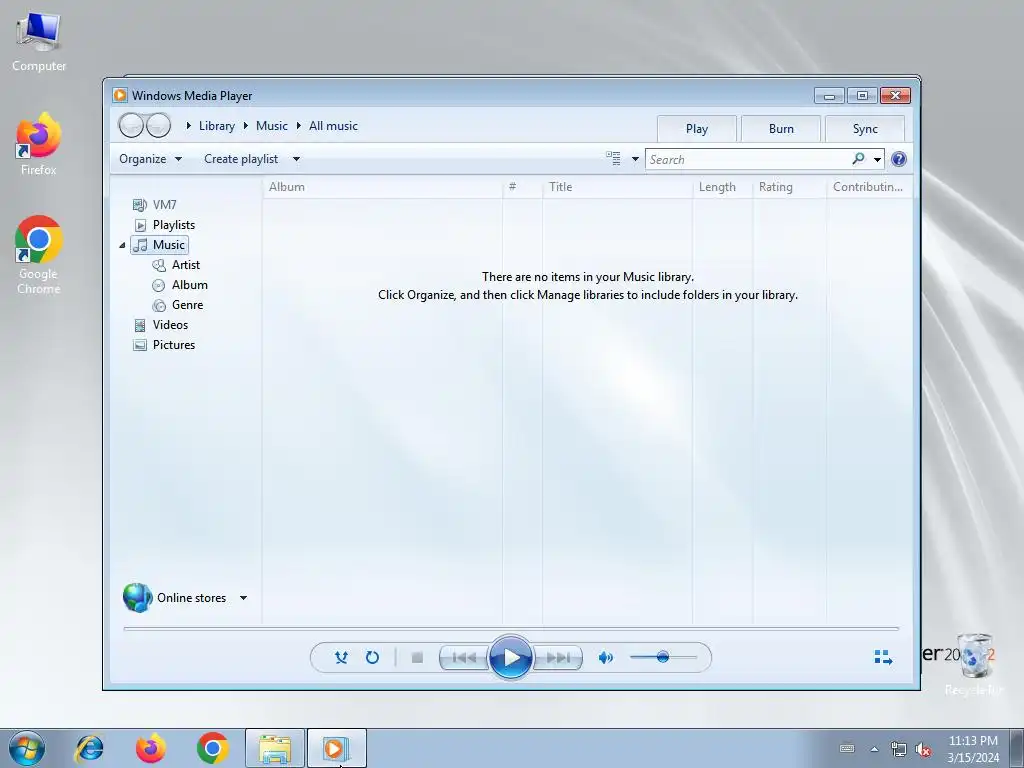Image resolution: width=1024 pixels, height=768 pixels.
Task: Open Windows Media Player help icon
Action: 899,159
